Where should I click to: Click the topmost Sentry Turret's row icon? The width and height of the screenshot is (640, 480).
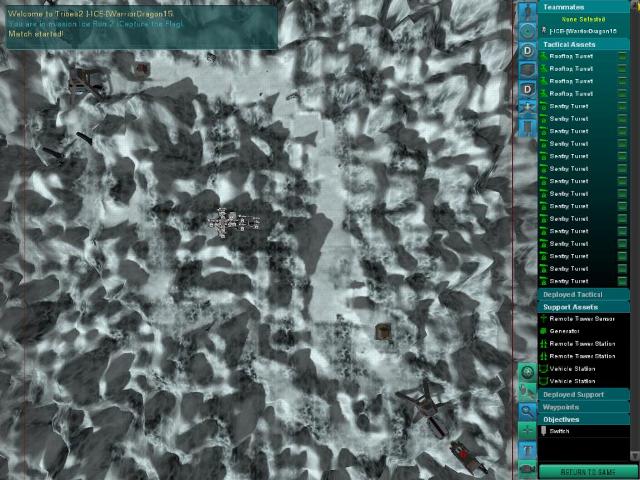(543, 106)
